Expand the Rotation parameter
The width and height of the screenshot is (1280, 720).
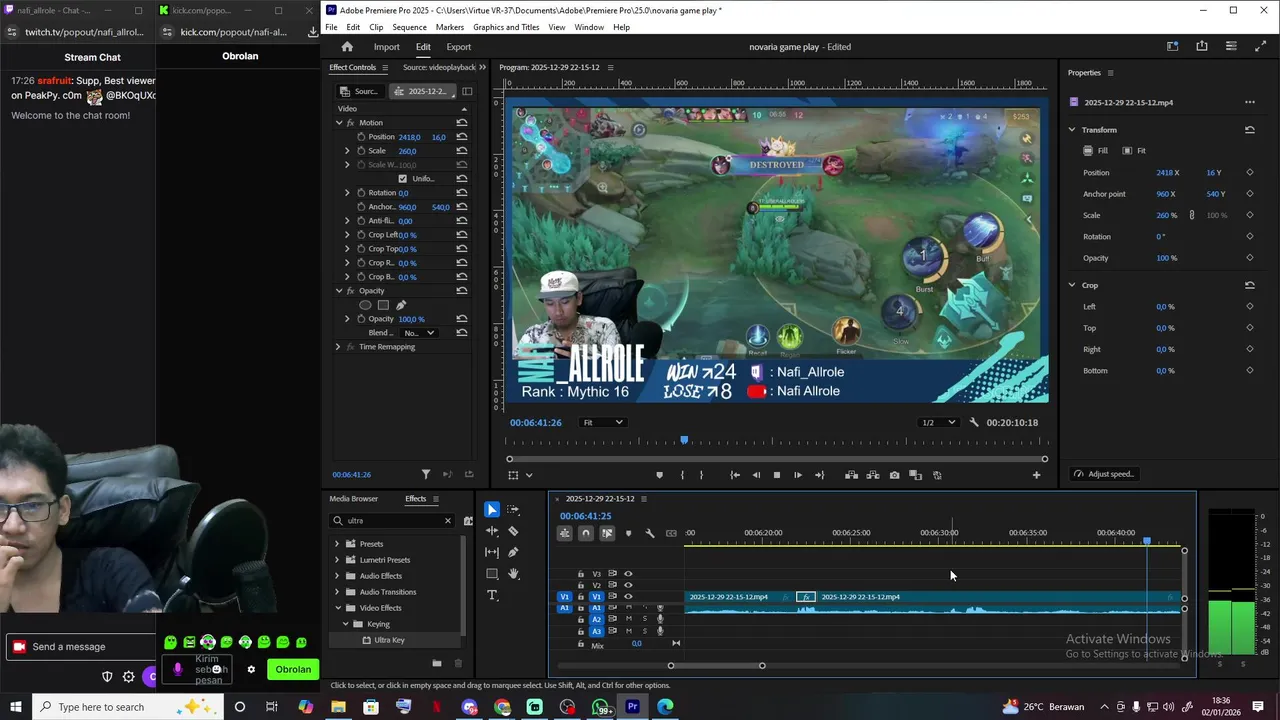coord(347,193)
